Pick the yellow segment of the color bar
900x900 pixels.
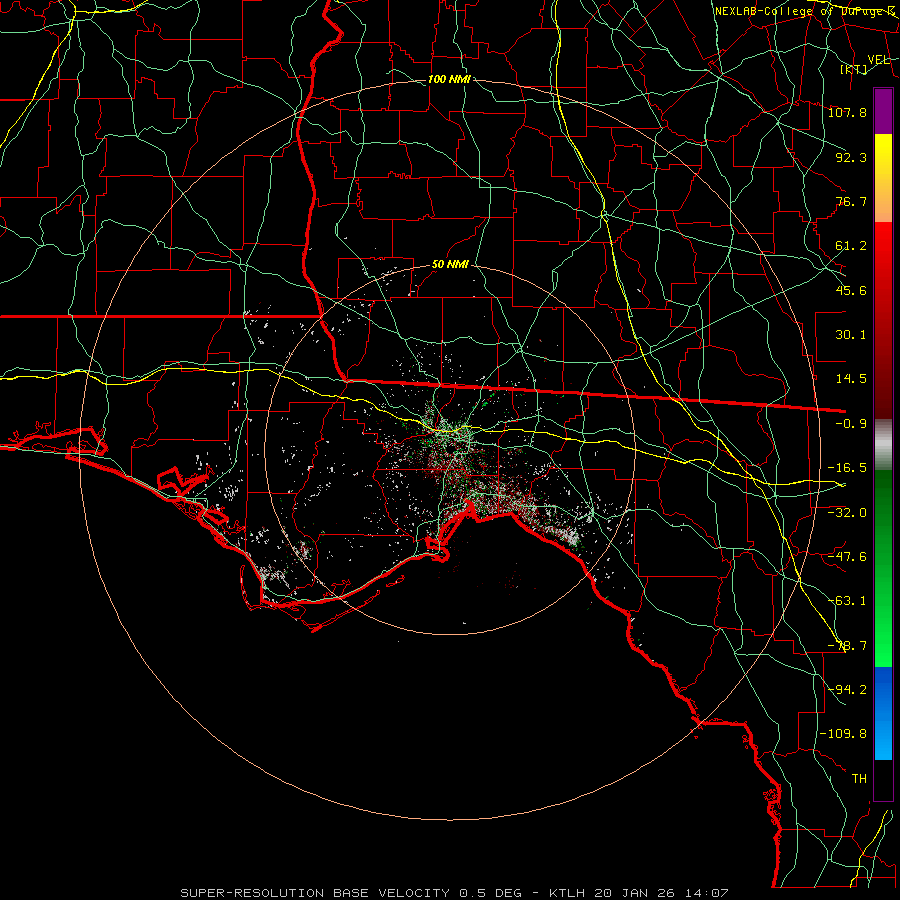point(883,158)
